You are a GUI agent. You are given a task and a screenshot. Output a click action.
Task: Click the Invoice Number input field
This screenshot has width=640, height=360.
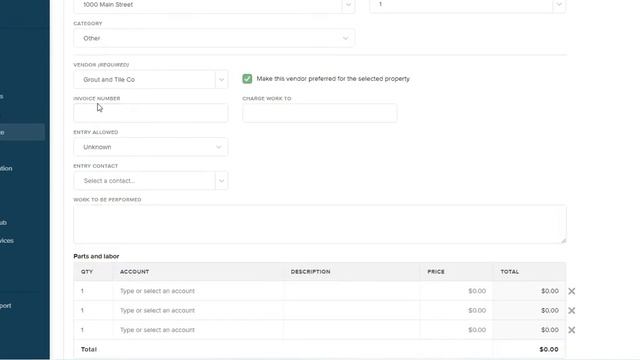coord(151,113)
